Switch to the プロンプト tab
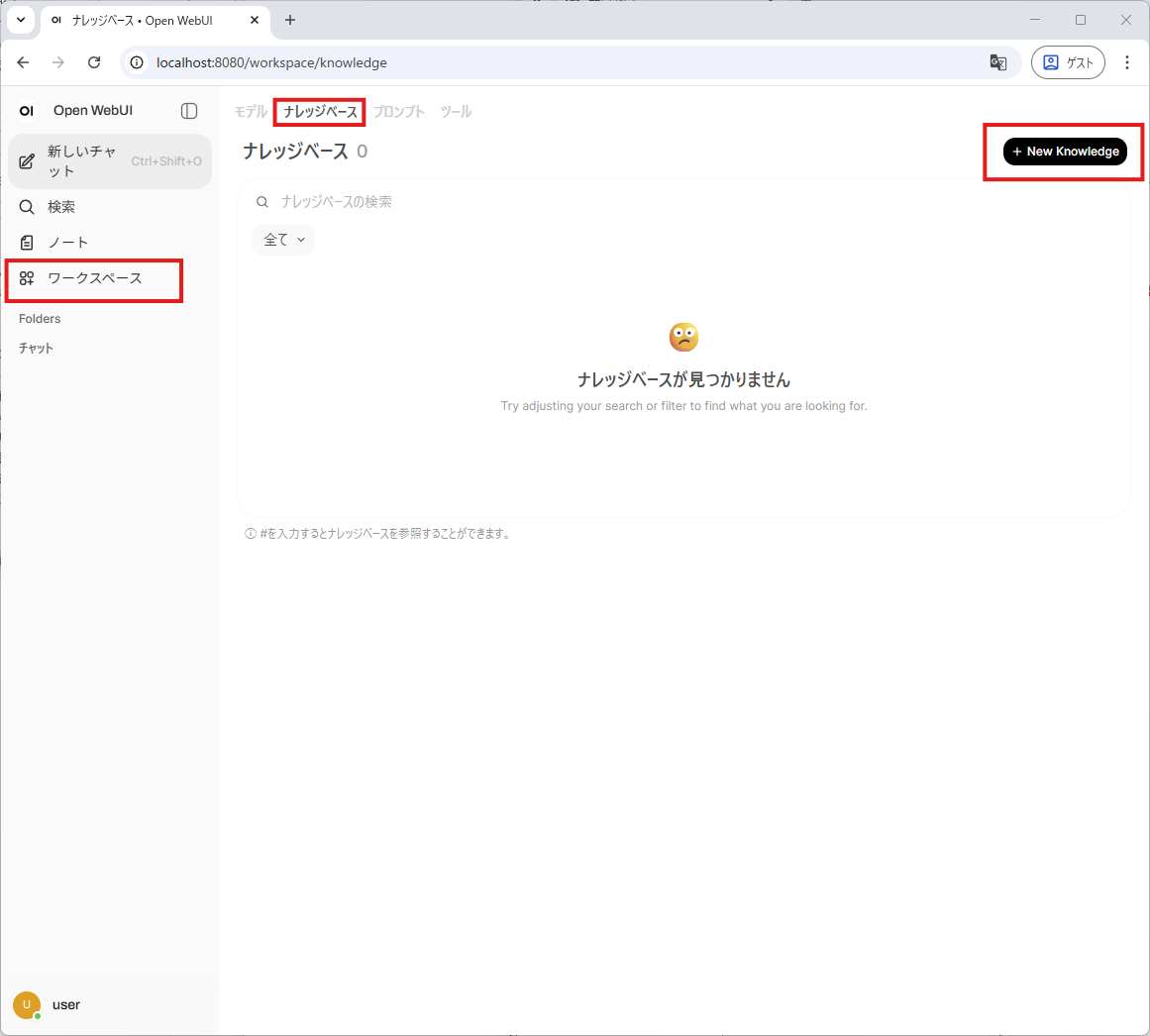 [399, 112]
